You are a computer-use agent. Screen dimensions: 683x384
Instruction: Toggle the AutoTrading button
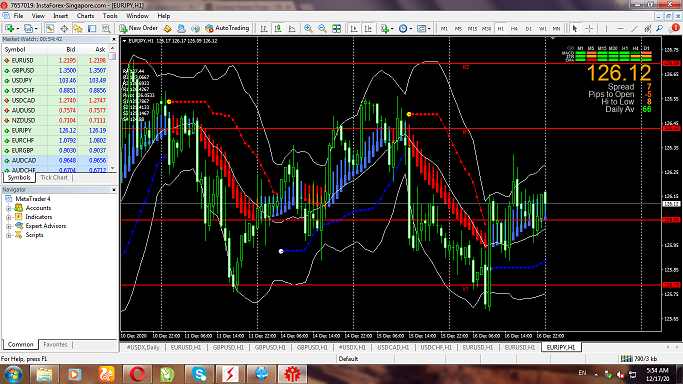pyautogui.click(x=227, y=28)
